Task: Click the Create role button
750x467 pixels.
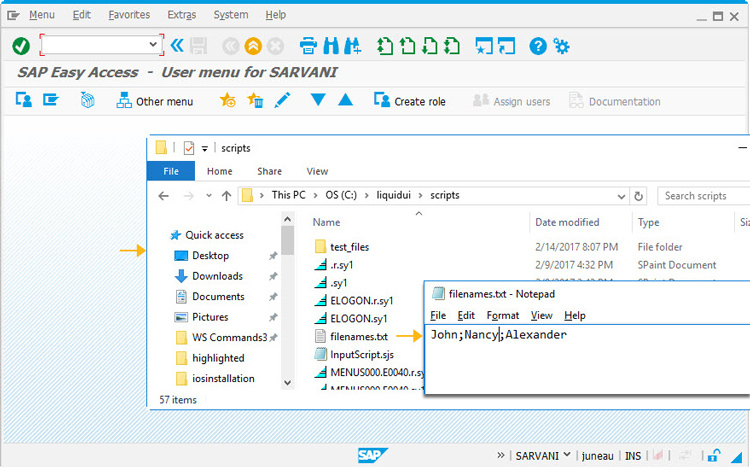Action: pyautogui.click(x=409, y=101)
